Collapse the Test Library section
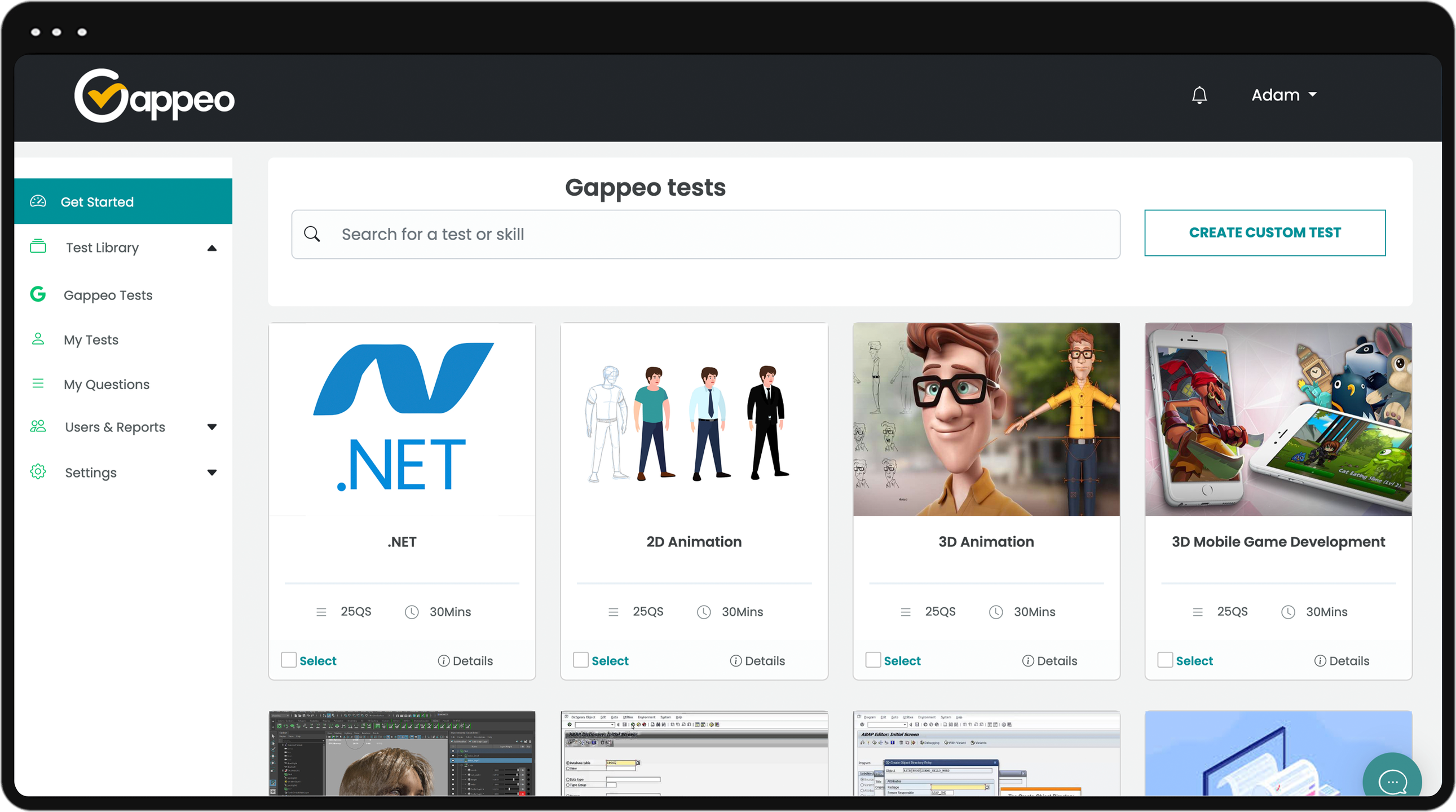The height and width of the screenshot is (812, 1456). click(212, 248)
